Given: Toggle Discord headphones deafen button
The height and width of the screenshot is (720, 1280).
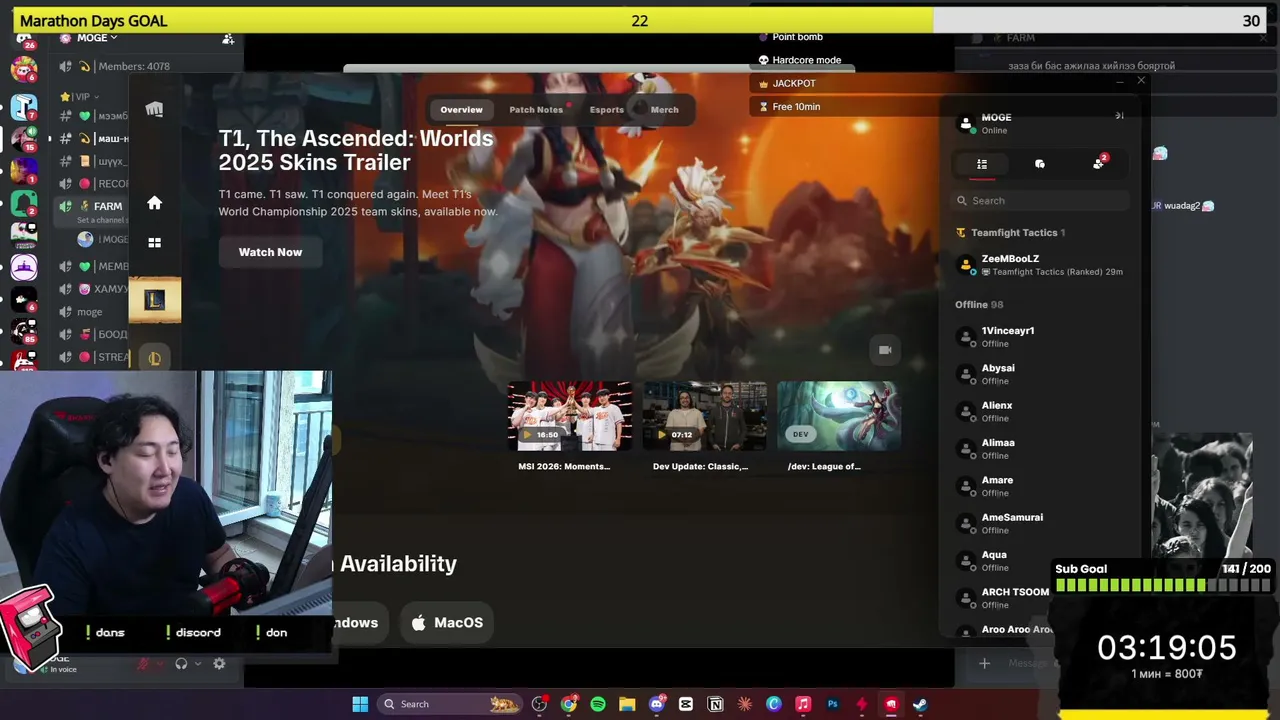Looking at the screenshot, I should click(x=181, y=663).
